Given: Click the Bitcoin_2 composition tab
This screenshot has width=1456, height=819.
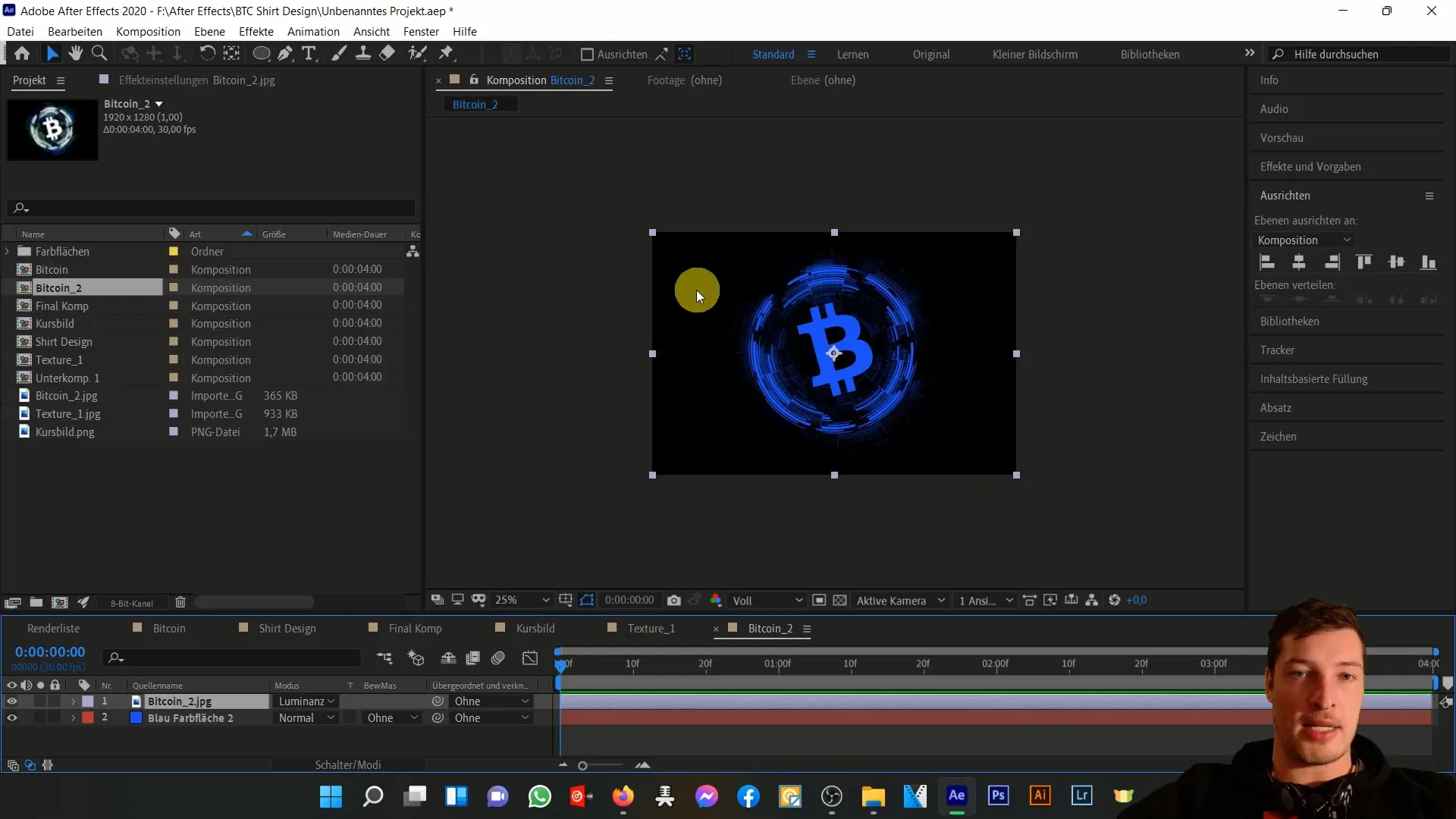Looking at the screenshot, I should [x=770, y=628].
